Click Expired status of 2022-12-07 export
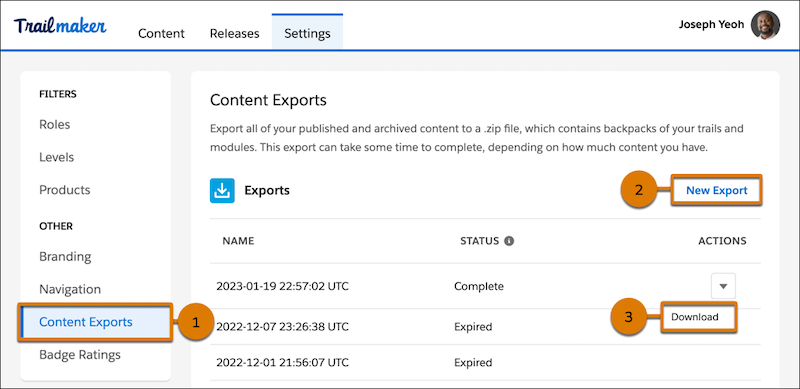Screen dimensions: 800x389 pyautogui.click(x=473, y=327)
